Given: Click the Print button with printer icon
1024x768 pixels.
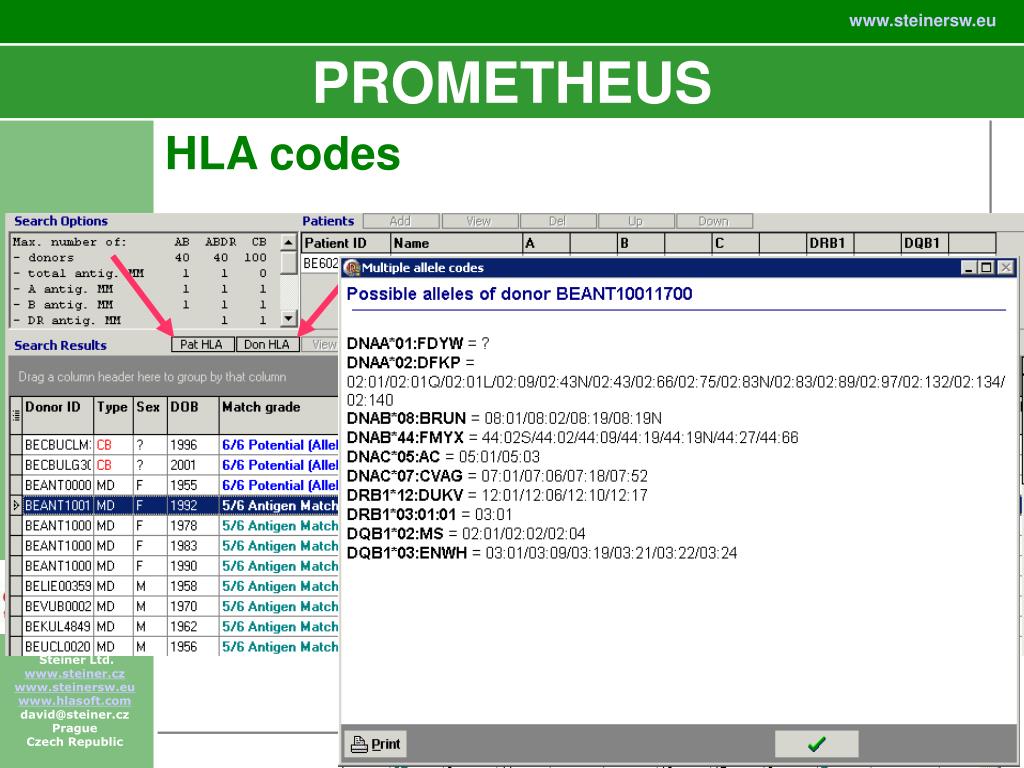Looking at the screenshot, I should coord(376,744).
